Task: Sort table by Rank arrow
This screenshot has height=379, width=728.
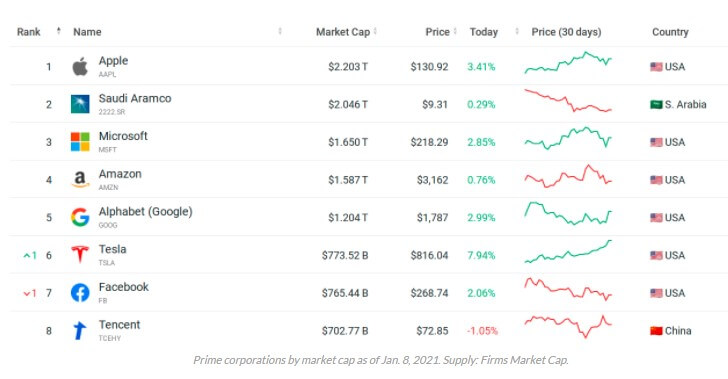Action: [58, 31]
